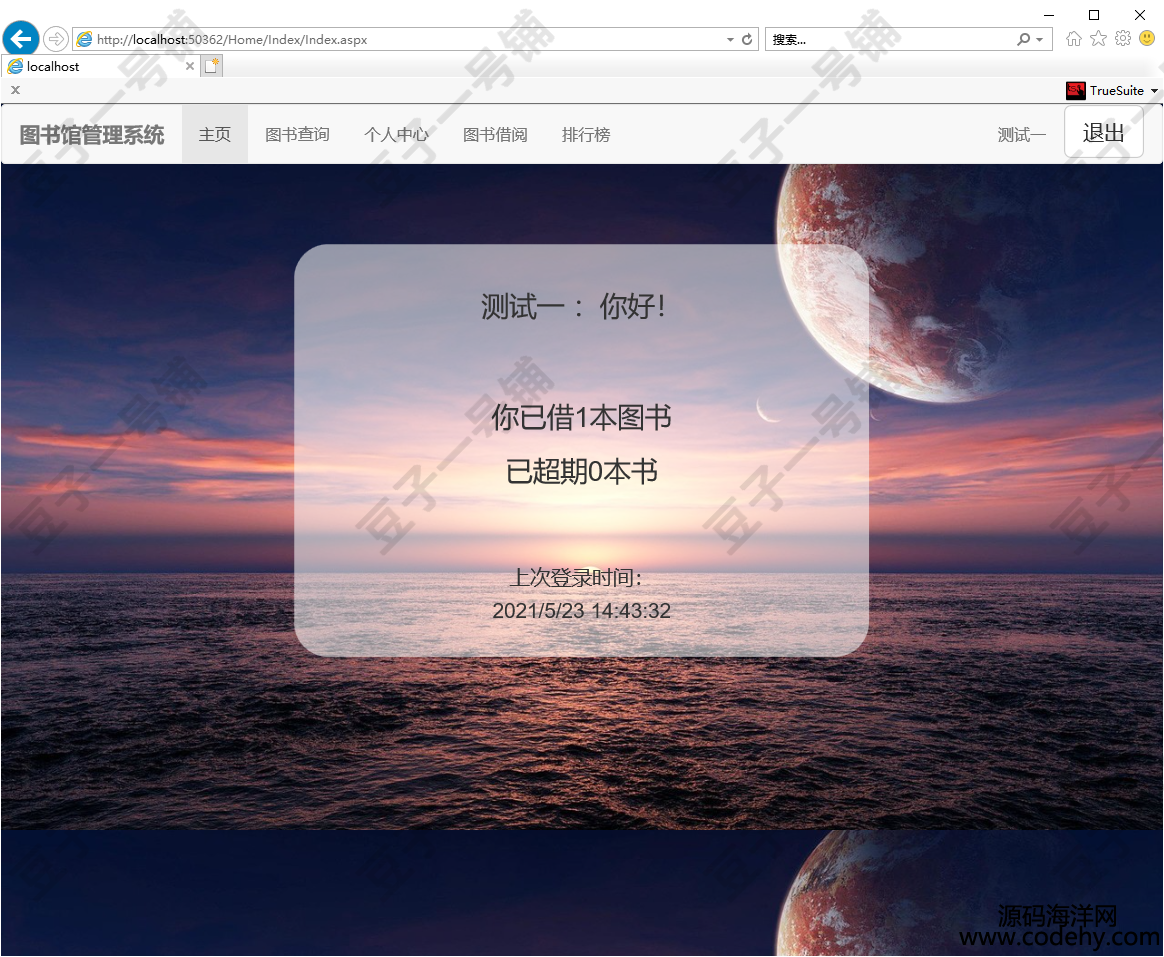Maximize the browser window
Image resolution: width=1164 pixels, height=957 pixels.
point(1093,15)
